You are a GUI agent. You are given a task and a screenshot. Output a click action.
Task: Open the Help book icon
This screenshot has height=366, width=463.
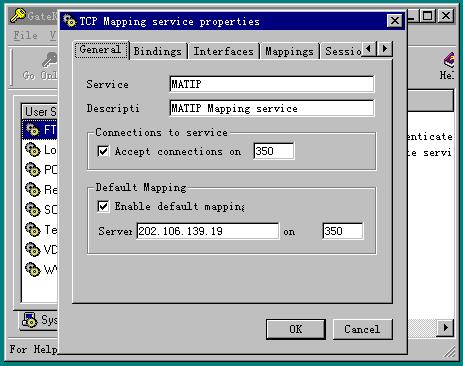tap(449, 61)
